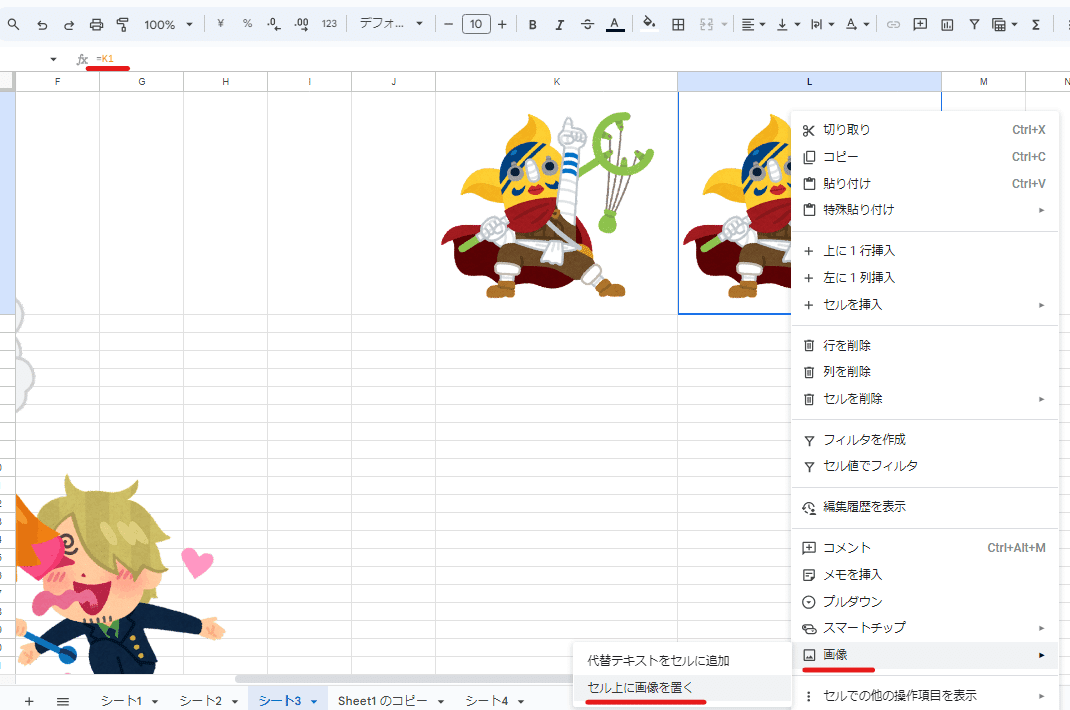Select セル値でフィルタ entry
This screenshot has width=1070, height=710.
[x=924, y=466]
